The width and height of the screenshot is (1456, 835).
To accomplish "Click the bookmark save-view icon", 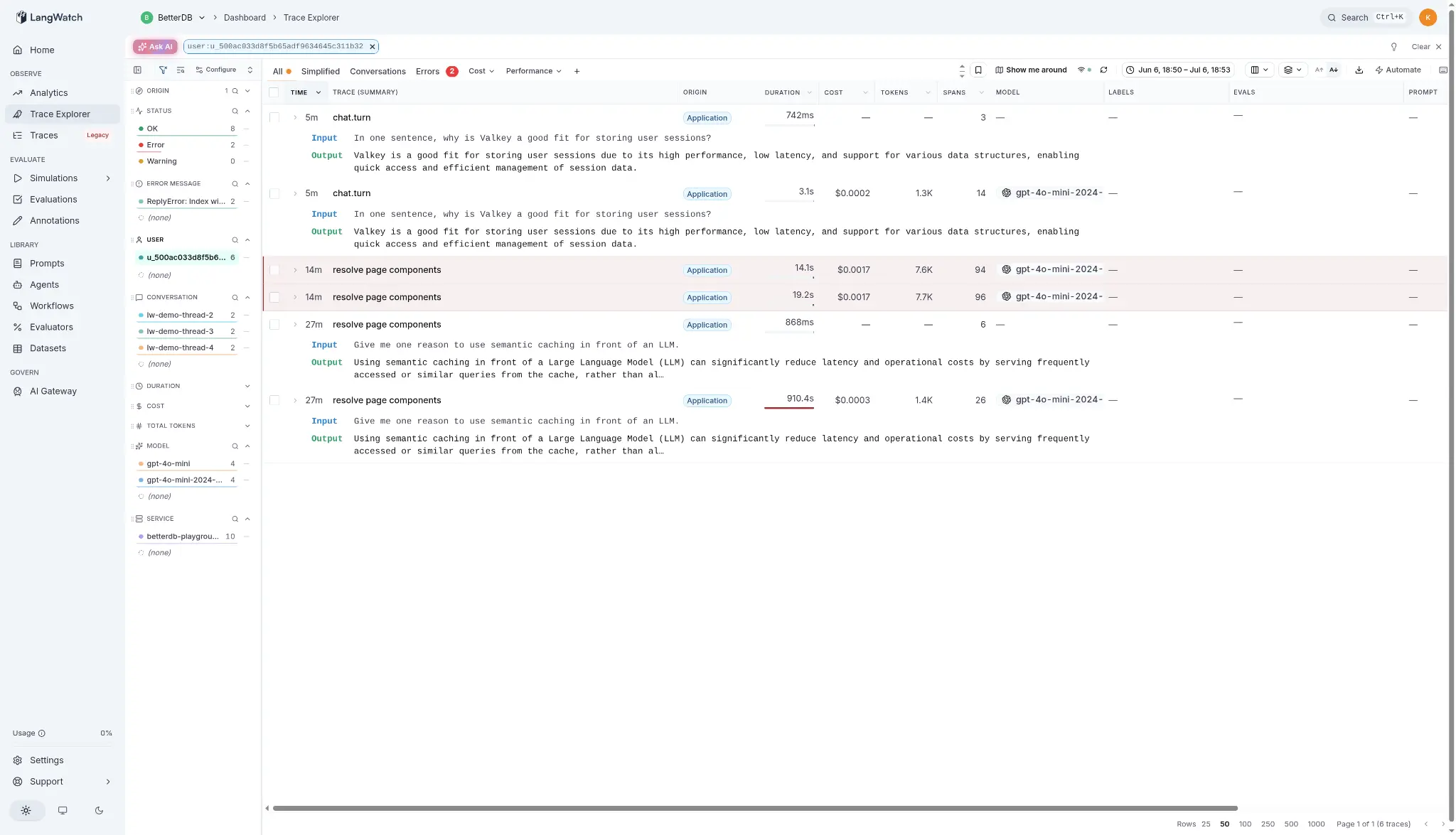I will coord(978,70).
